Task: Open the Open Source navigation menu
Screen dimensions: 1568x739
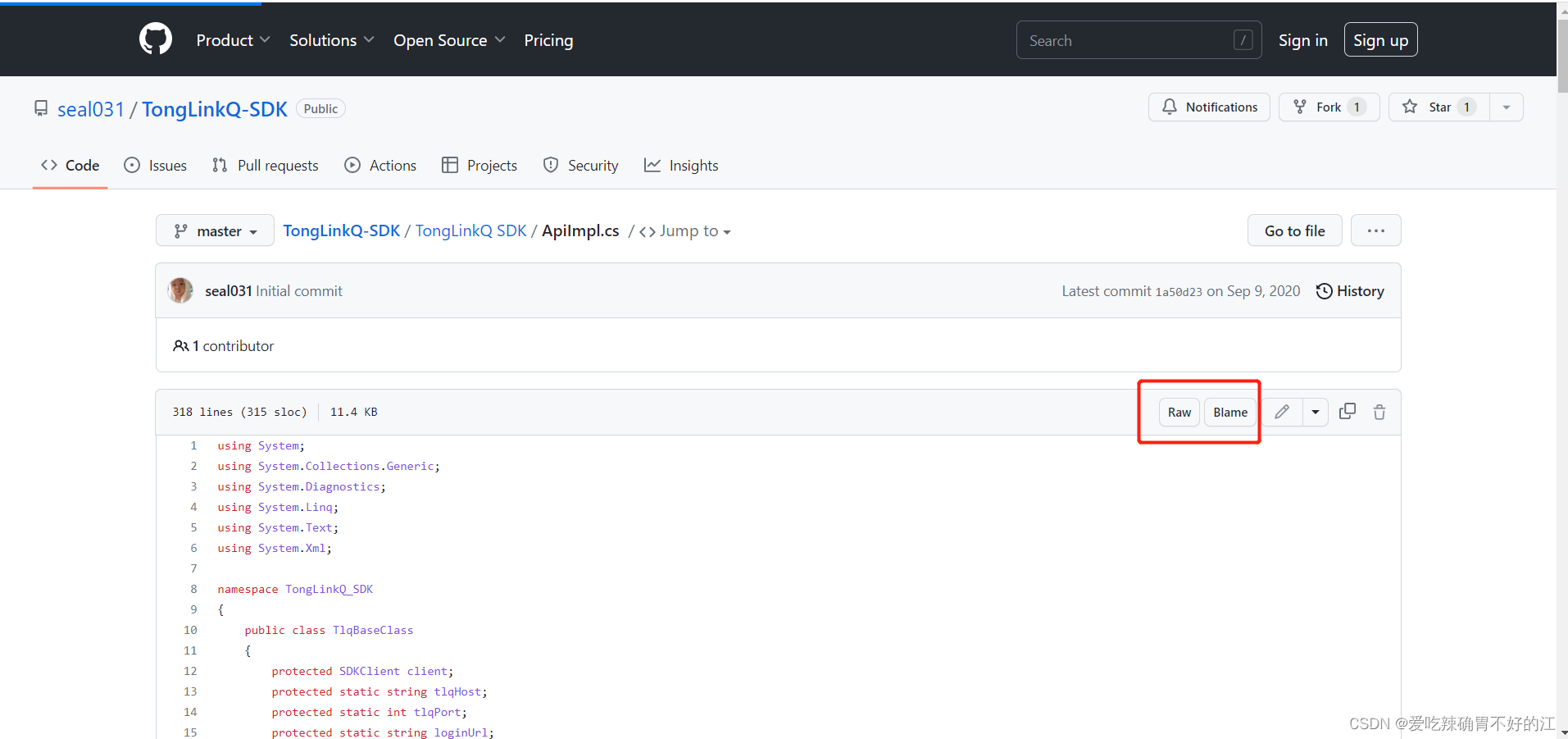Action: pos(448,39)
